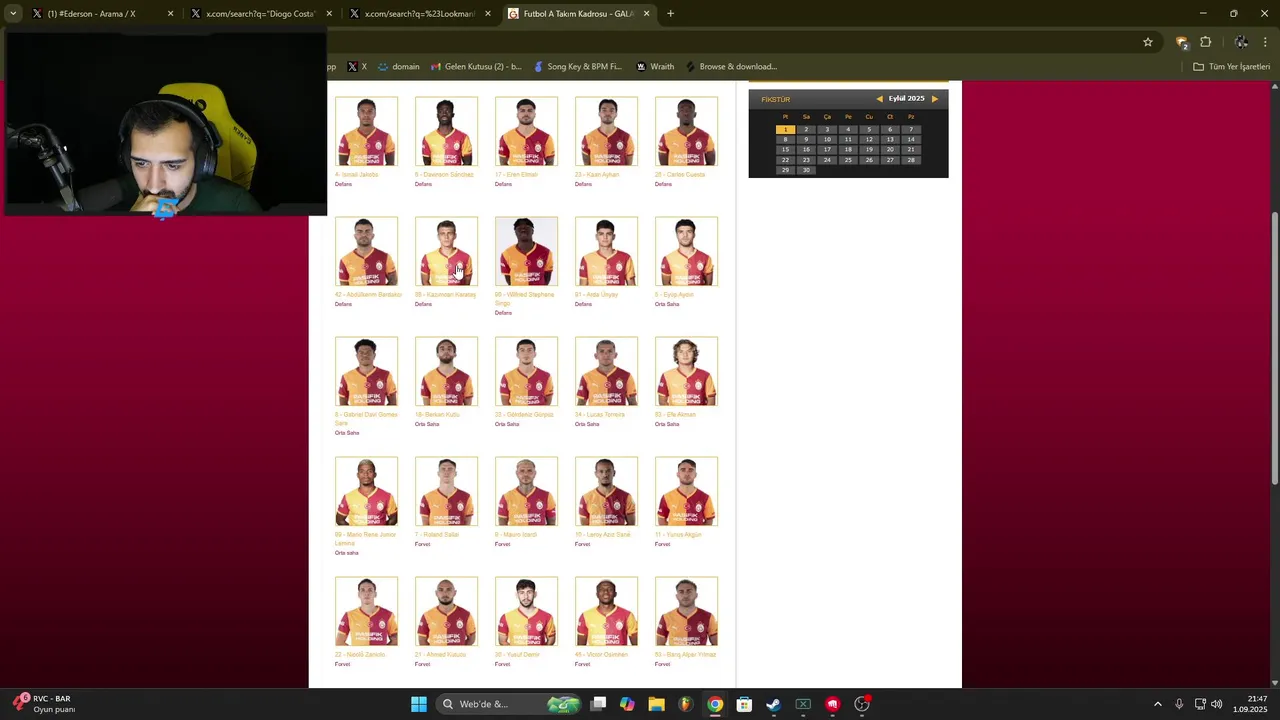Open Abdülkerim Bardakcı player photo

[366, 252]
